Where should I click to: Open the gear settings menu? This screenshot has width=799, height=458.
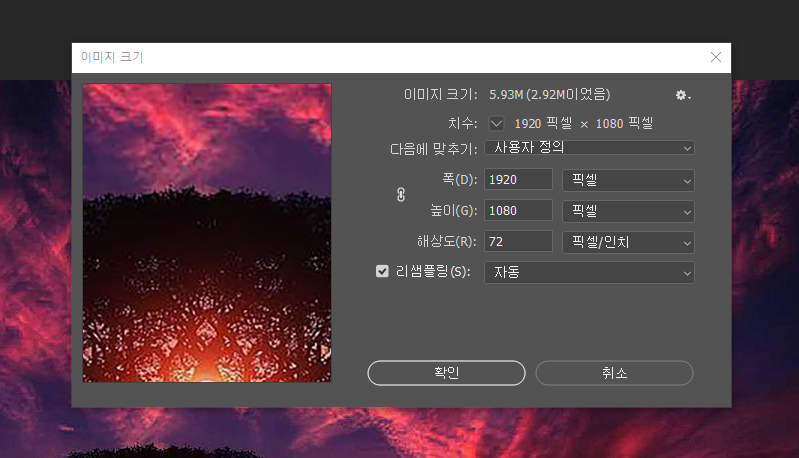tap(683, 95)
